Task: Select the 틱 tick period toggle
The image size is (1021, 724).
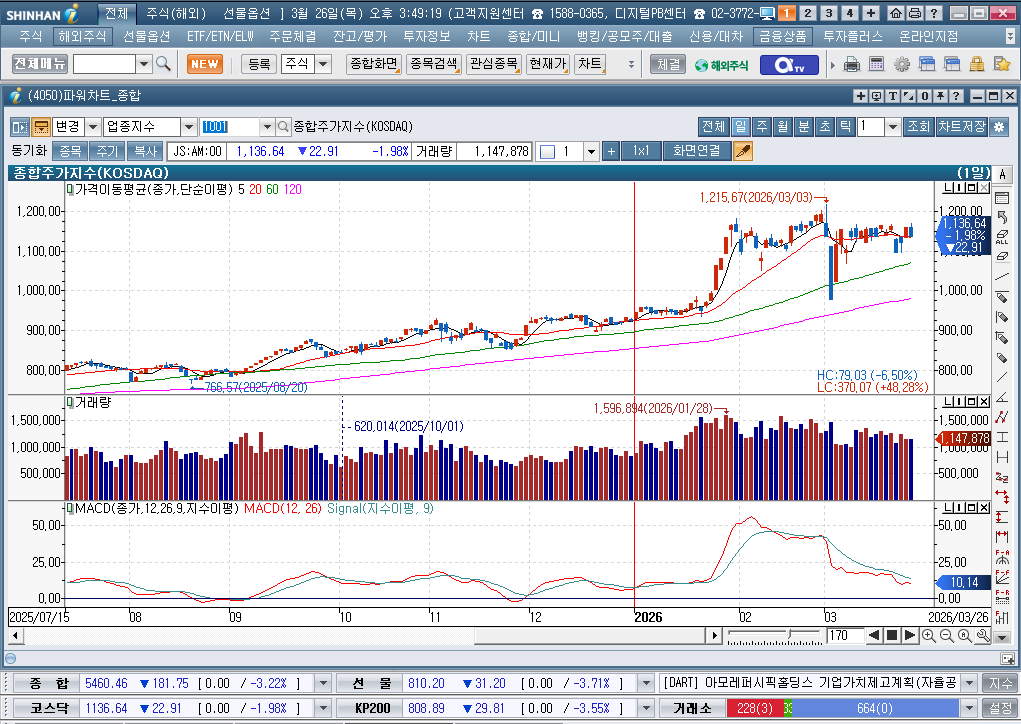Action: point(845,126)
